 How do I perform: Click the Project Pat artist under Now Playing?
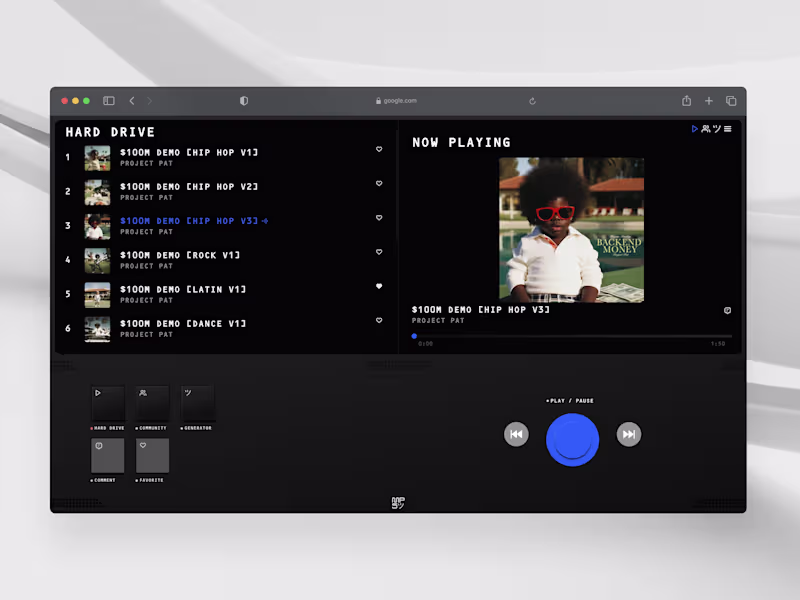pos(438,320)
